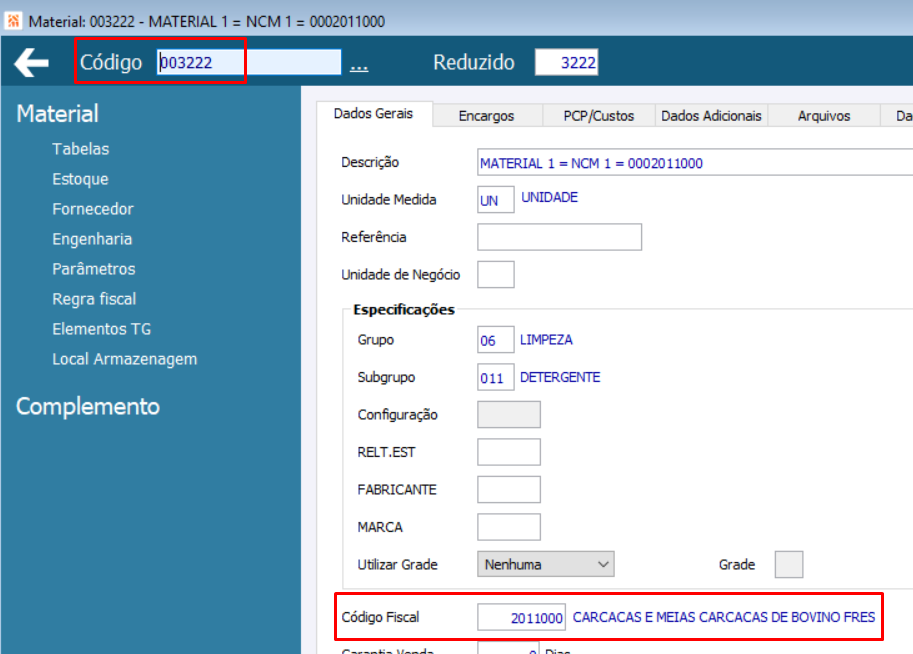This screenshot has width=913, height=654.
Task: Focus the Código input field
Action: (249, 62)
